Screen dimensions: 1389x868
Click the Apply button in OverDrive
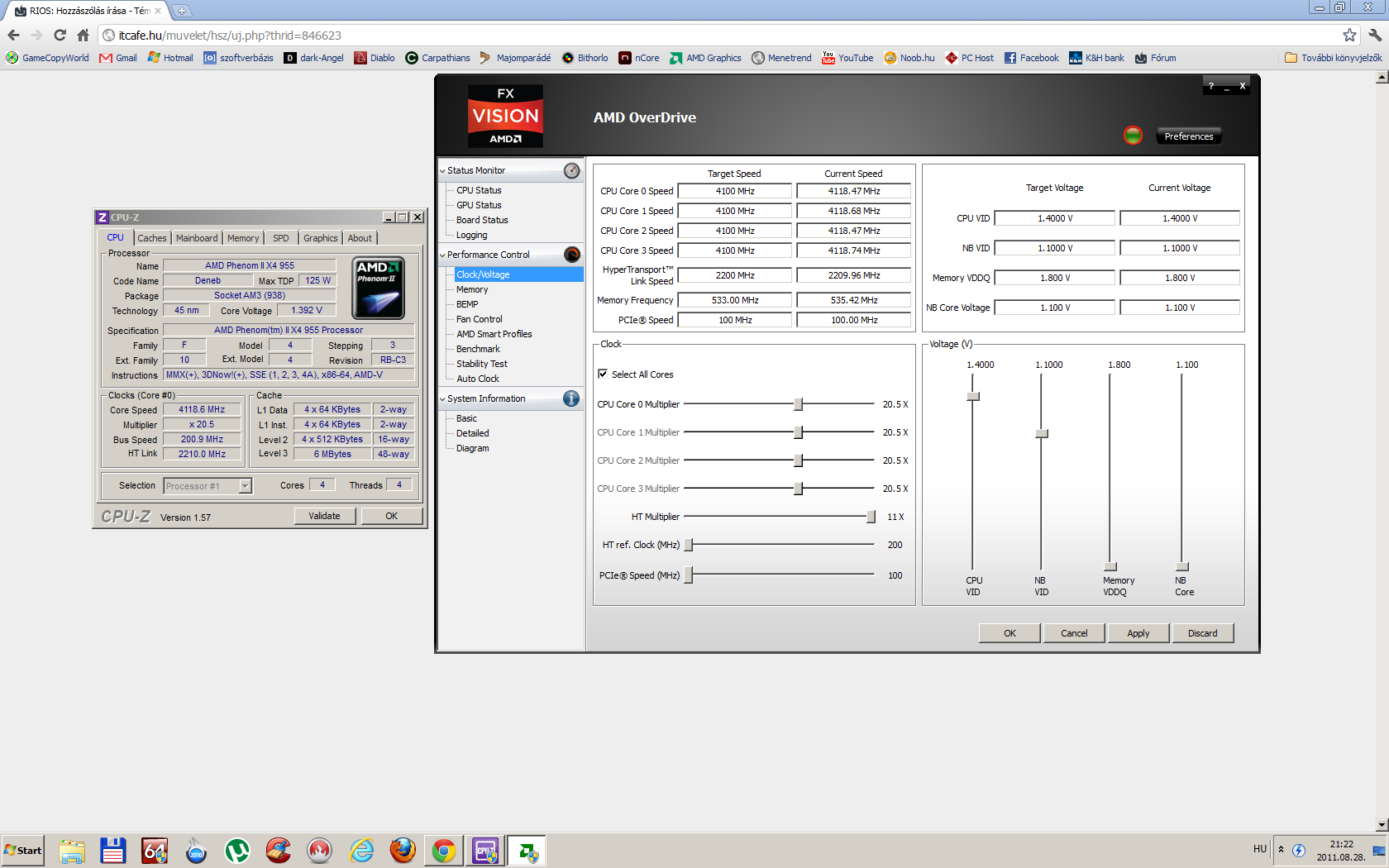[x=1138, y=633]
